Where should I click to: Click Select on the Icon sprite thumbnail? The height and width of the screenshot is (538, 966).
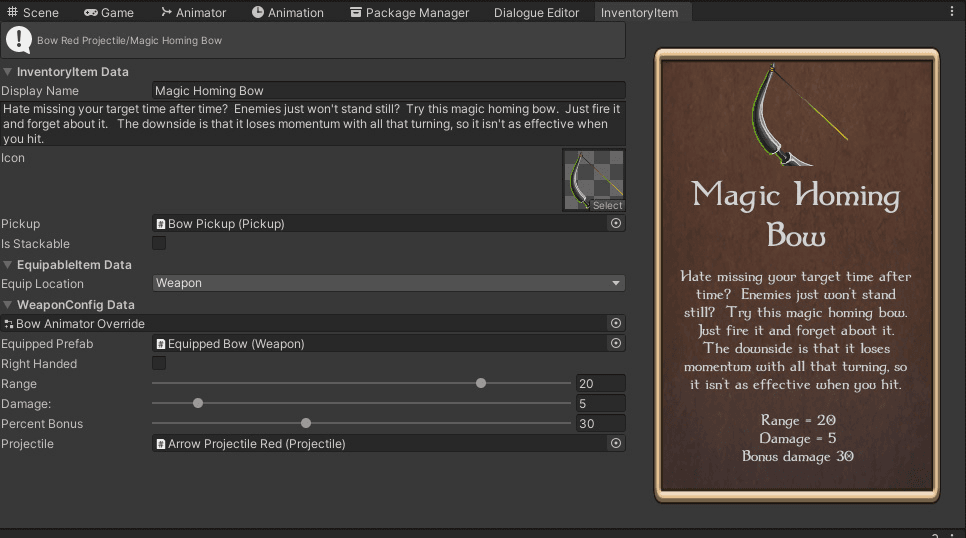pos(607,206)
